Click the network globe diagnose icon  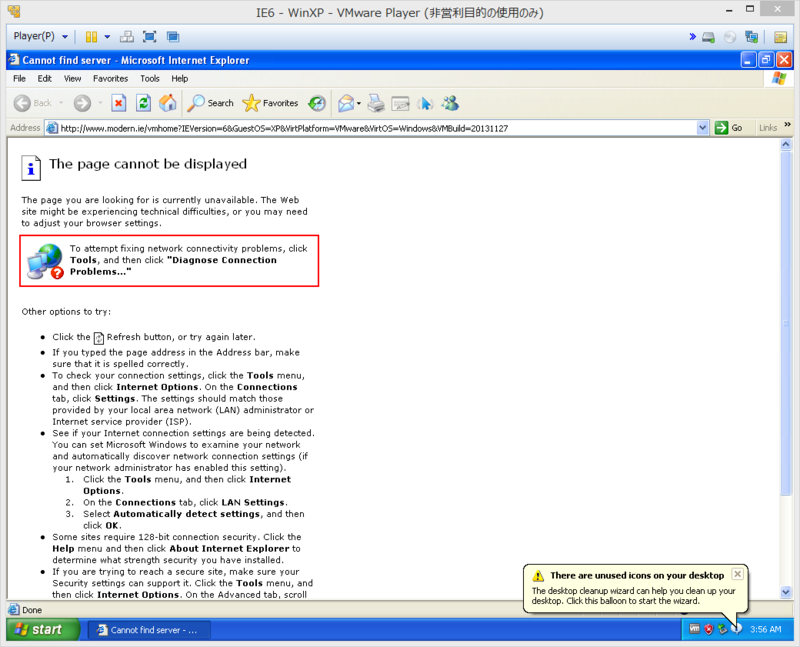[45, 261]
